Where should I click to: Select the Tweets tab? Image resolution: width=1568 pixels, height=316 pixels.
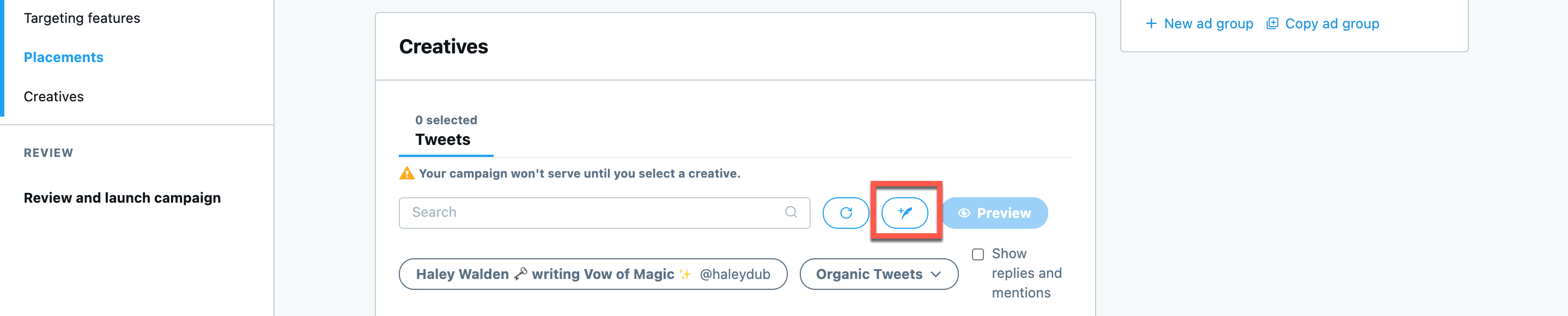click(x=443, y=139)
